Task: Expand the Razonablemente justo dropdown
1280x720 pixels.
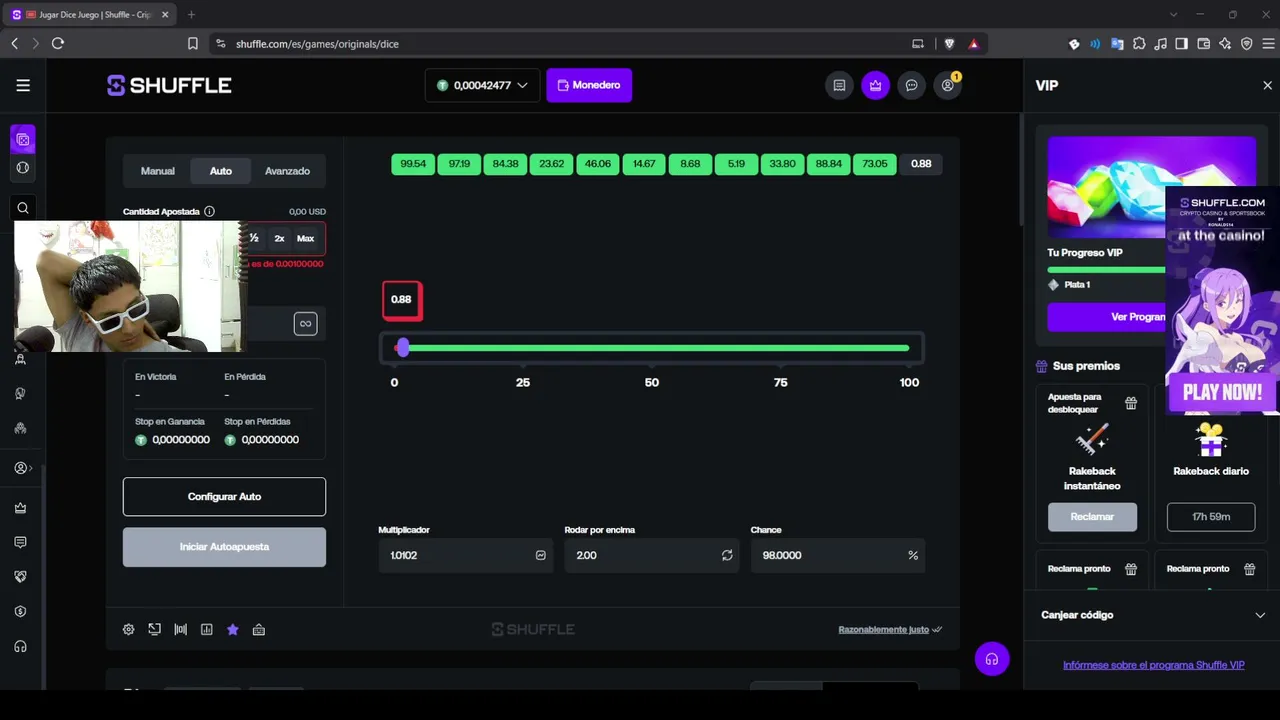Action: click(890, 630)
